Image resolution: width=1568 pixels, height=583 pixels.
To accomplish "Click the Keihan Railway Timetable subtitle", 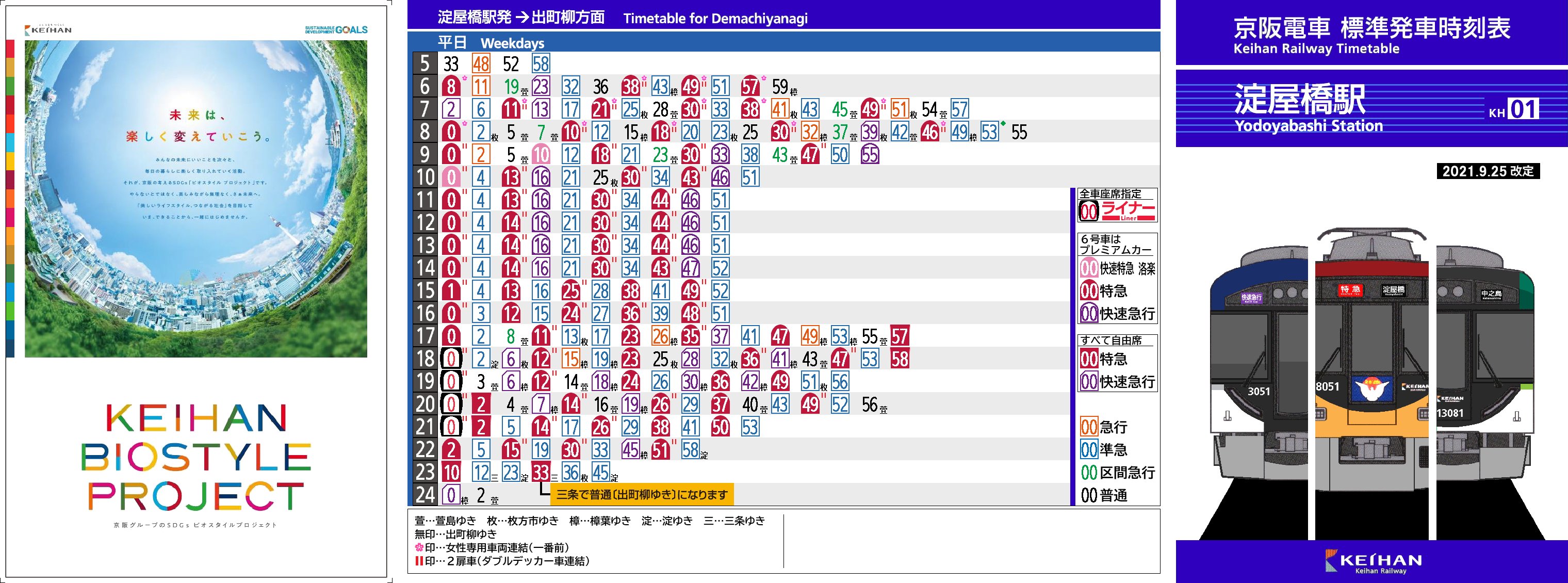I will click(x=1316, y=48).
